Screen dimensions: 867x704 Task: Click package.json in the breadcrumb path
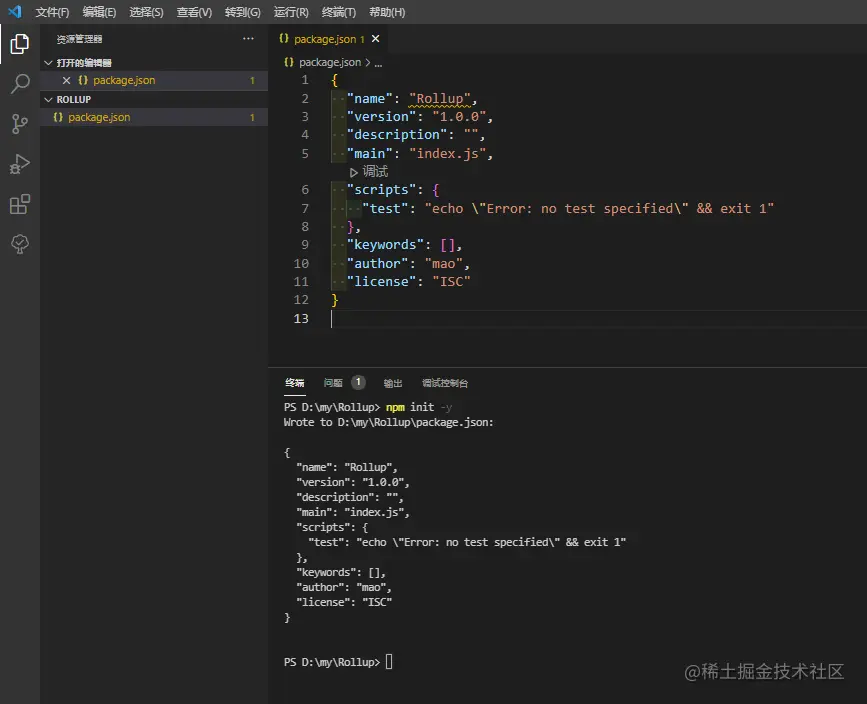[329, 62]
